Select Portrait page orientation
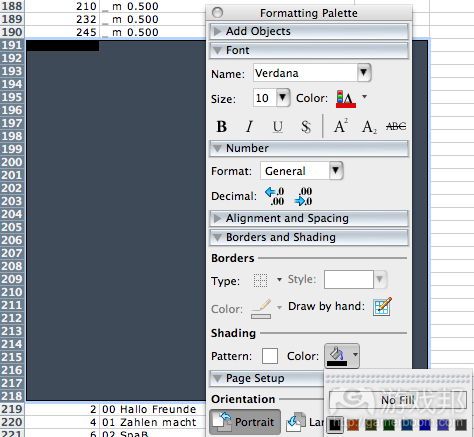This screenshot has width=474, height=437. [245, 422]
